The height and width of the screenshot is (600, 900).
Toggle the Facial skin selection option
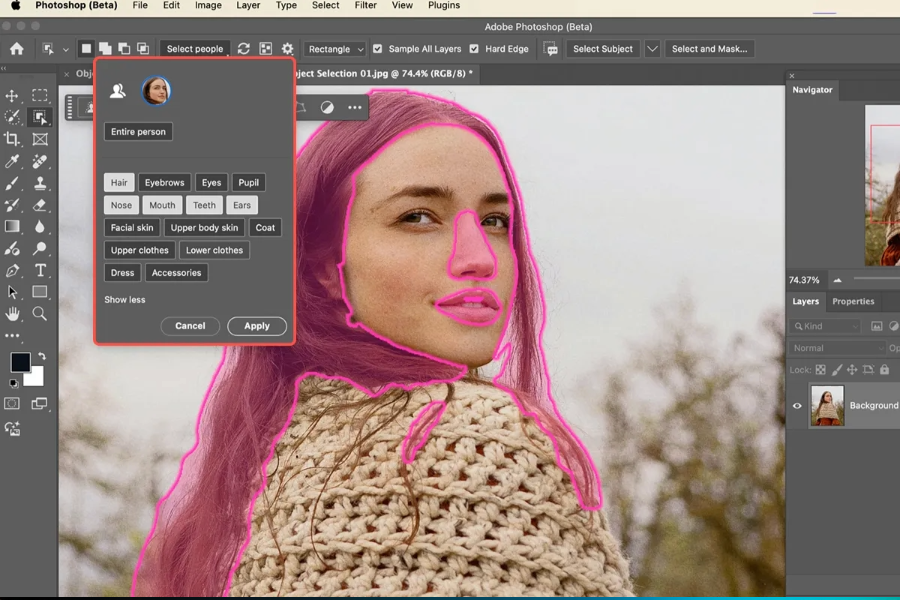coord(132,227)
